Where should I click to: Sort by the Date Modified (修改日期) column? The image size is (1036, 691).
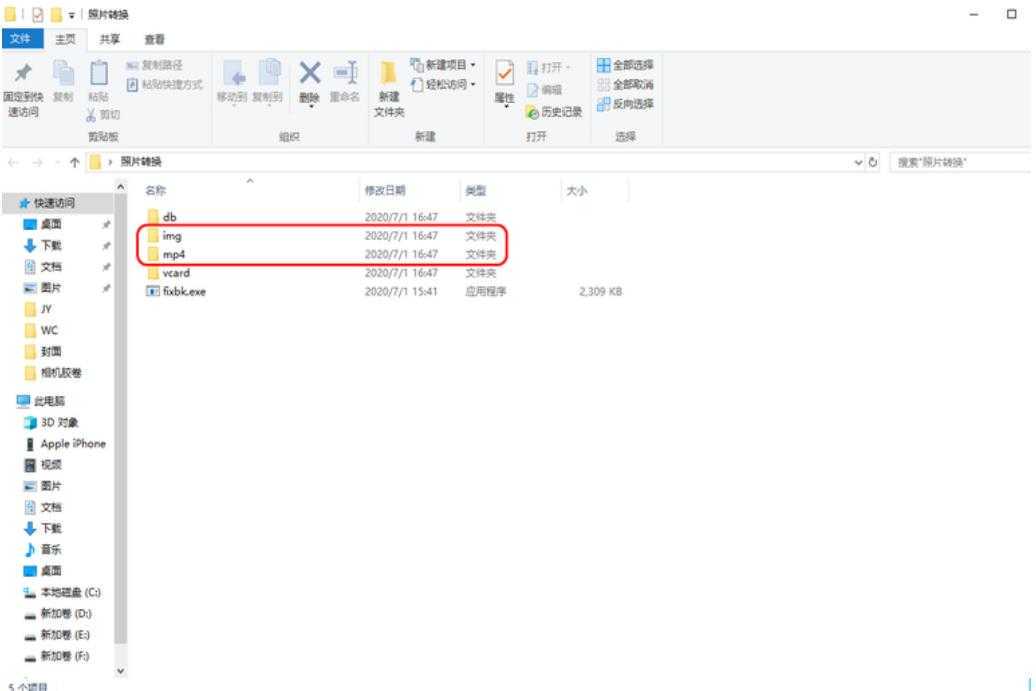(x=386, y=190)
